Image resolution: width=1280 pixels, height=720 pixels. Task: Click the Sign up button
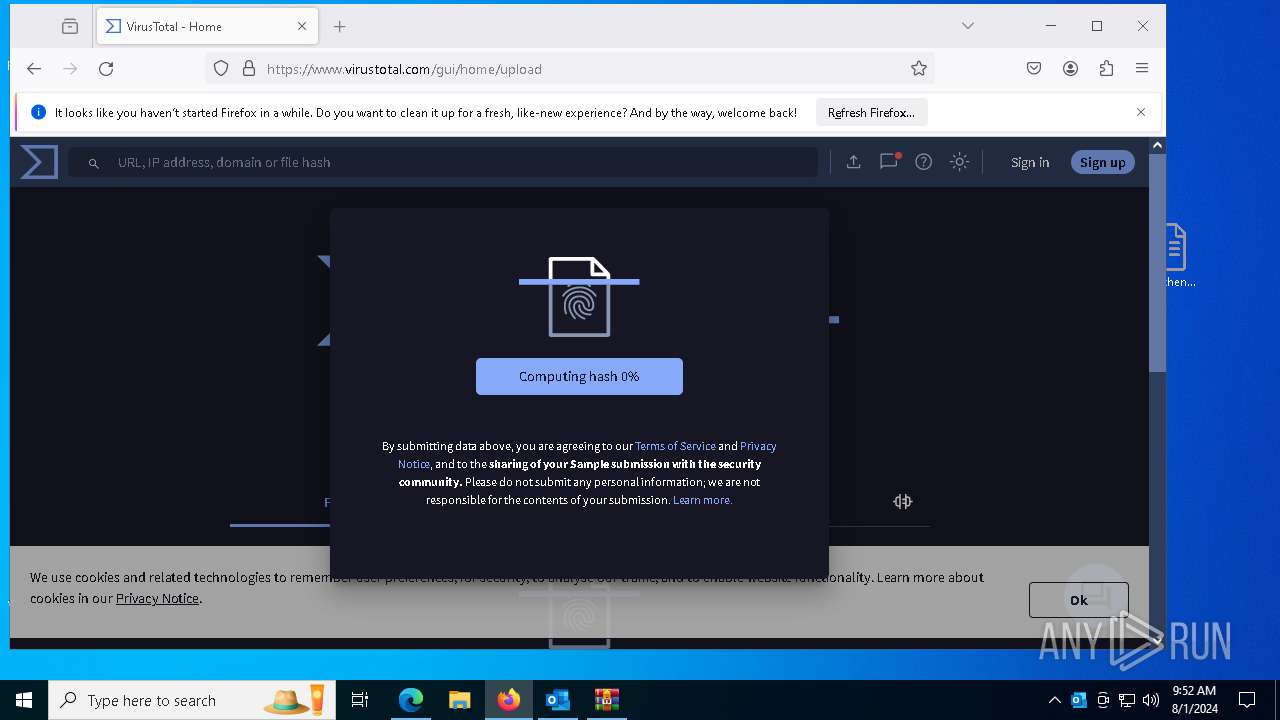[x=1102, y=162]
